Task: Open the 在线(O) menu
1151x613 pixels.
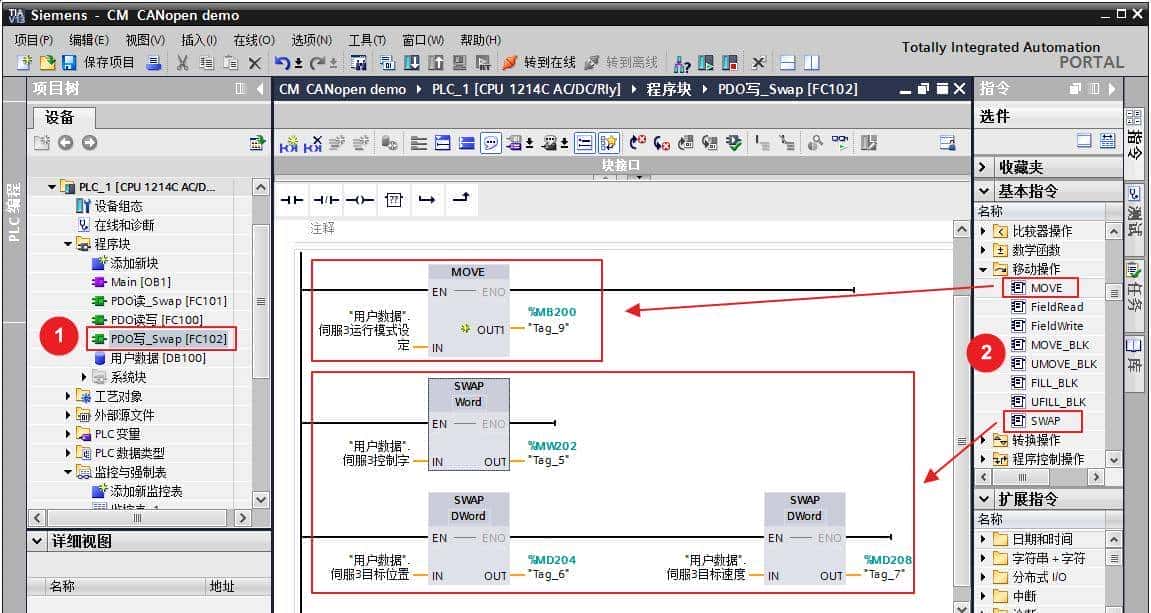Action: (253, 40)
